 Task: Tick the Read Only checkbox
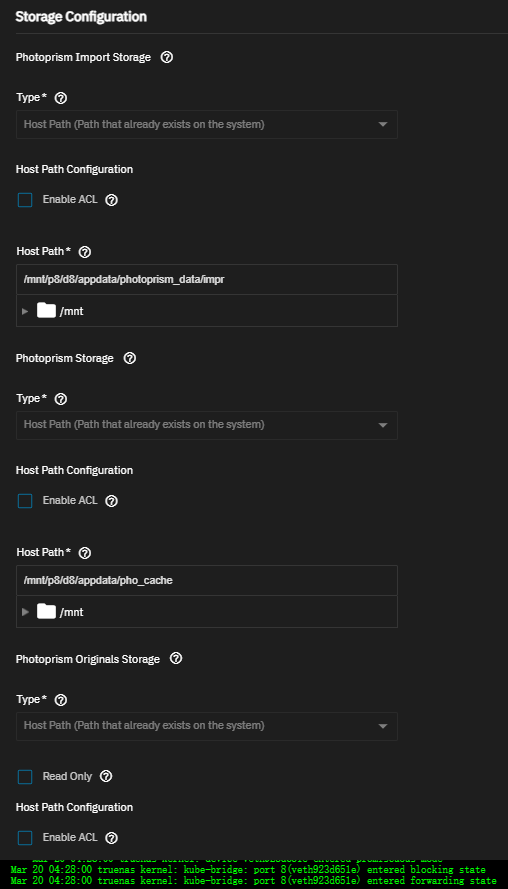25,777
